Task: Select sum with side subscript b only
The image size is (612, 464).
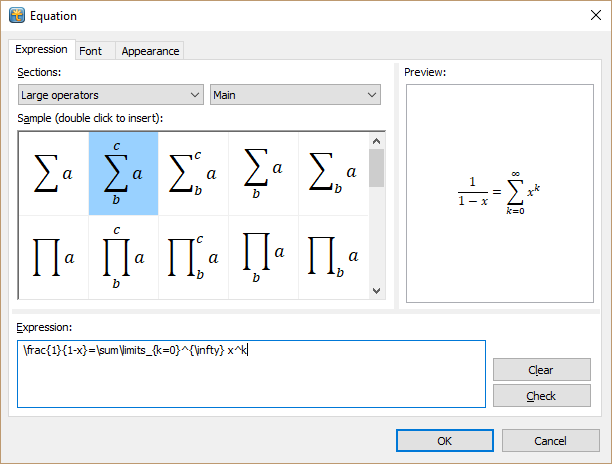Action: pyautogui.click(x=333, y=173)
